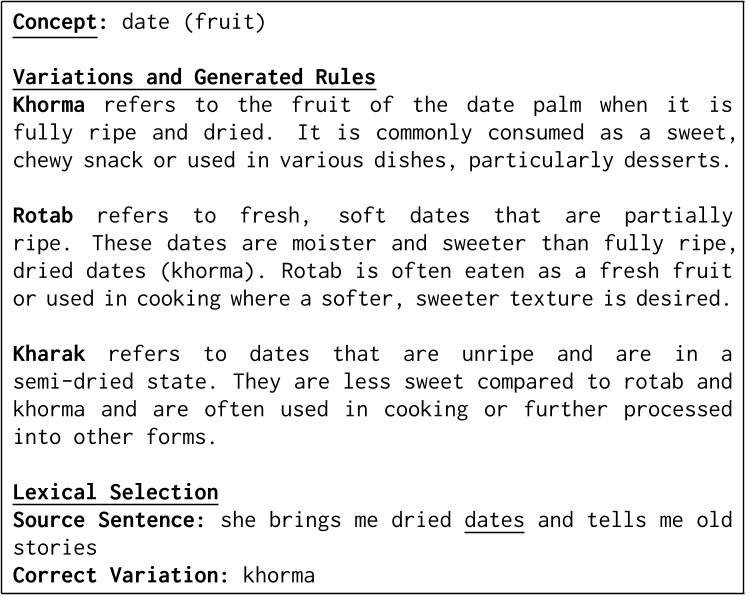
Task: Click the bold 'Kharak' term
Action: [x=49, y=354]
